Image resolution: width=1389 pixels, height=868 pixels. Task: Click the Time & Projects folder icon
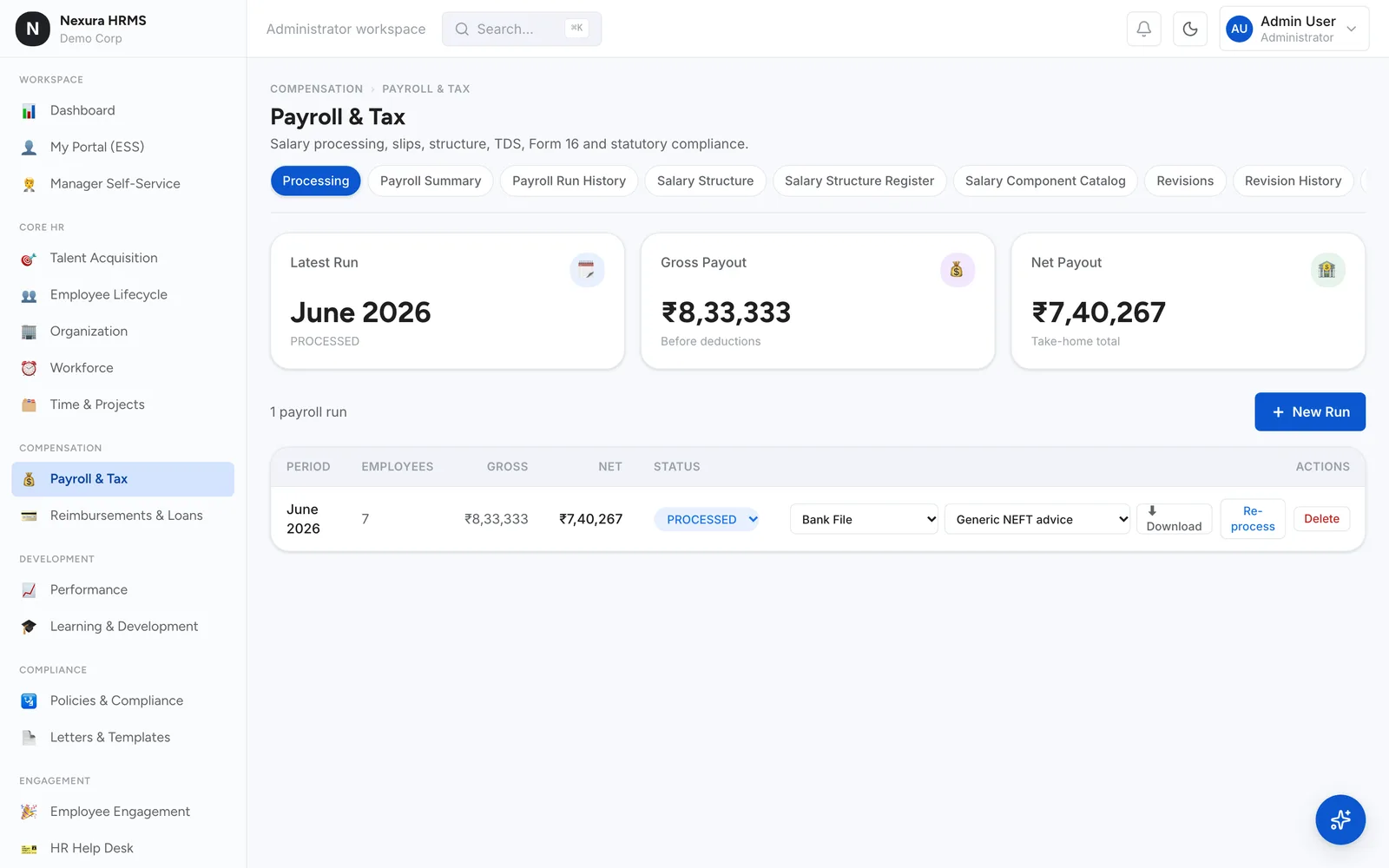point(29,404)
